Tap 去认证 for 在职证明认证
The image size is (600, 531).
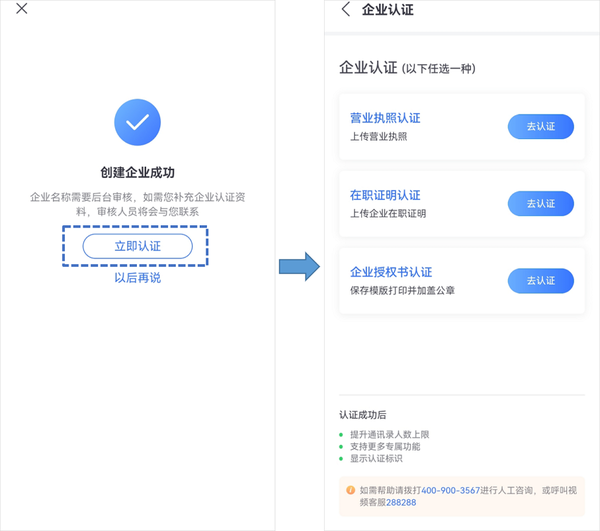pyautogui.click(x=541, y=204)
